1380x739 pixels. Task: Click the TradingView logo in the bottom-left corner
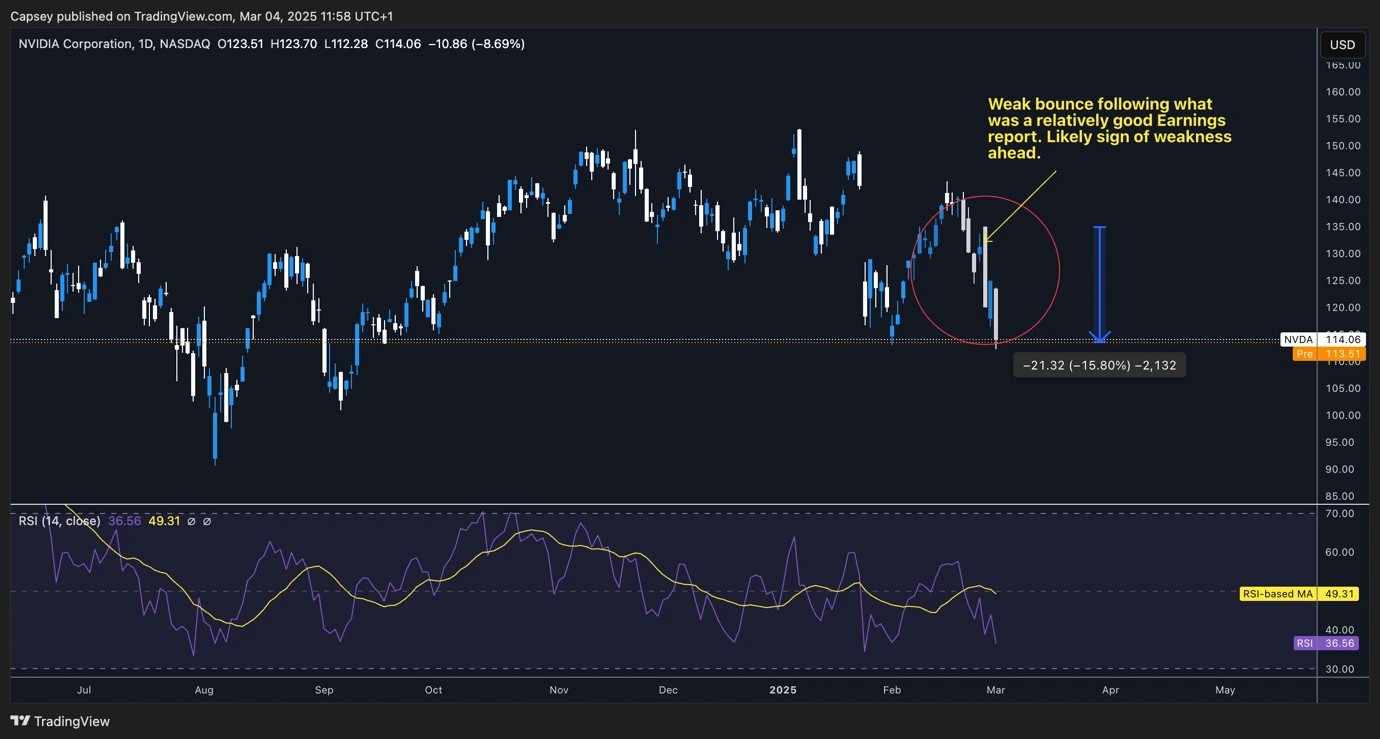point(20,721)
